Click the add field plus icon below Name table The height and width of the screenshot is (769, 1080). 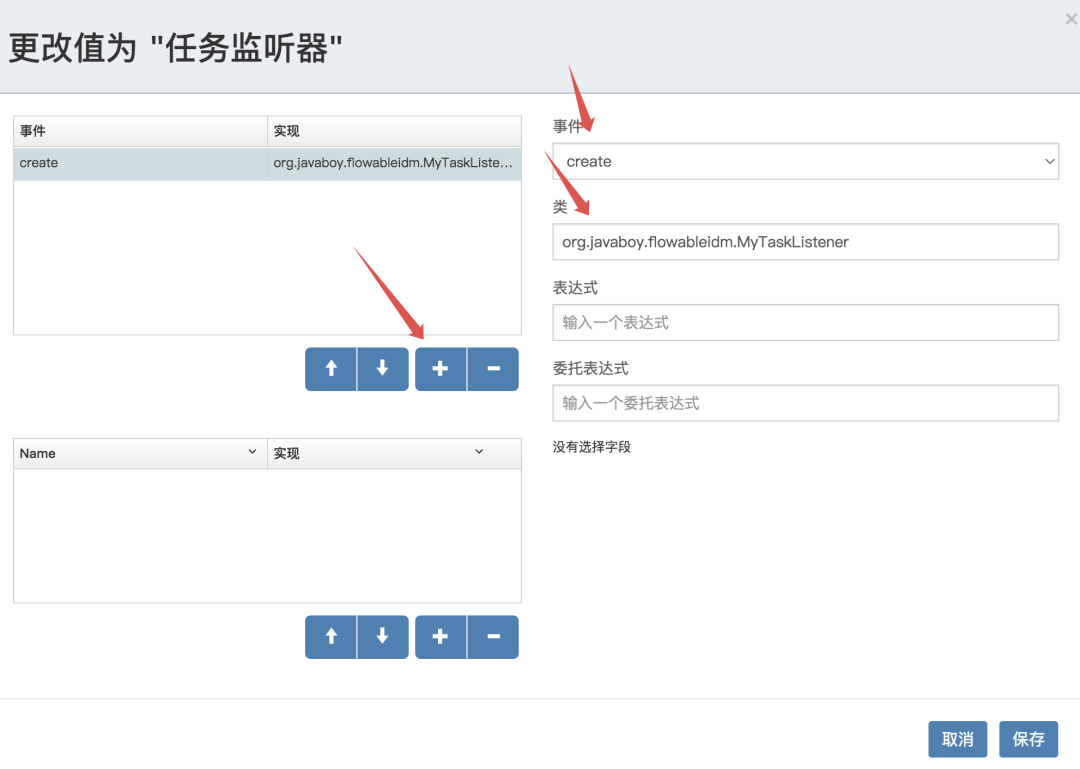(440, 637)
